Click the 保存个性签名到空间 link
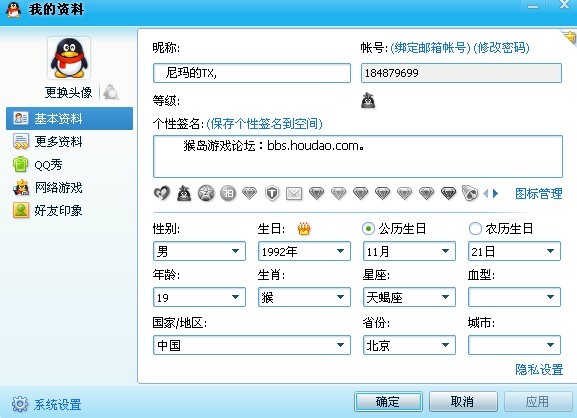 click(x=264, y=124)
